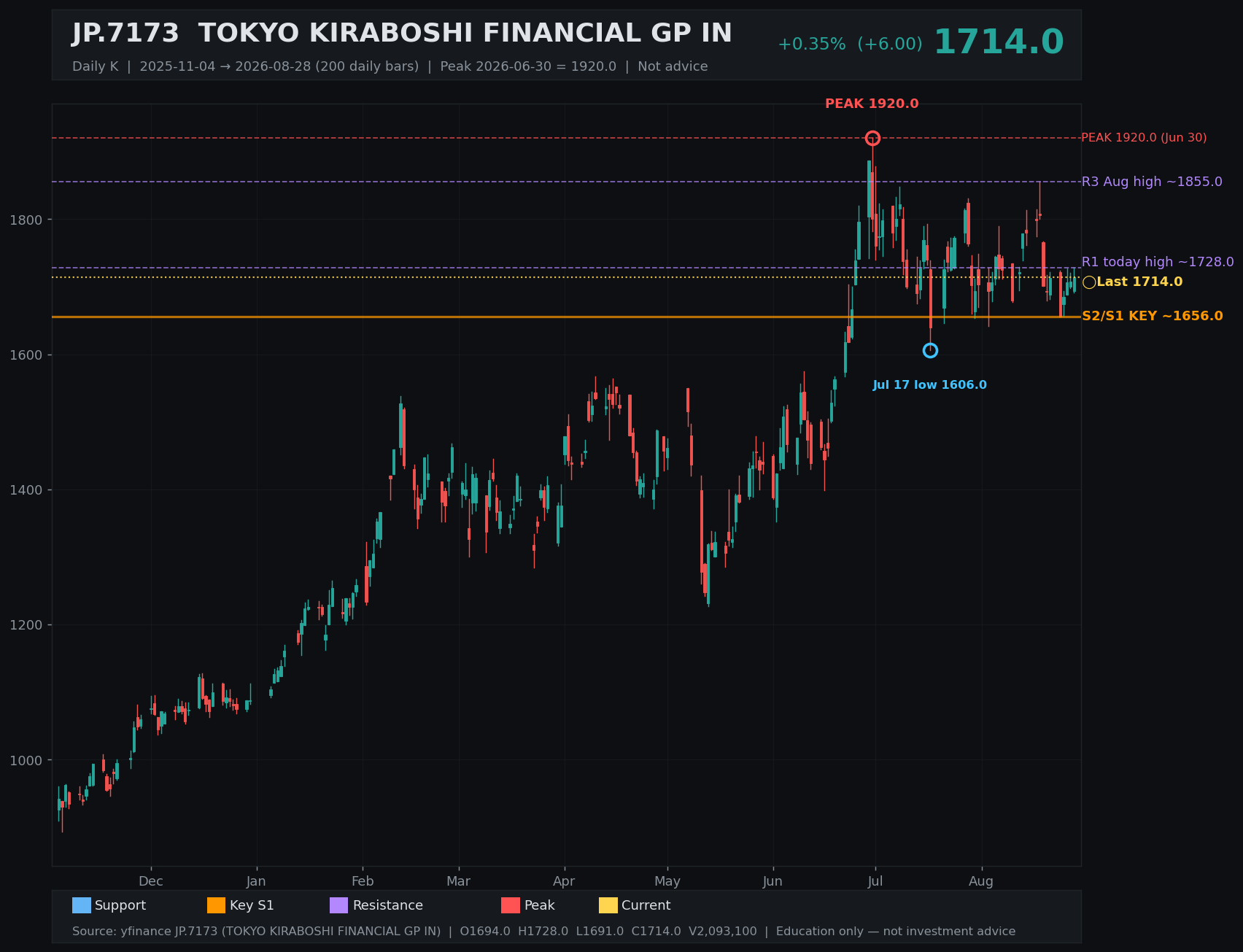Click the Peak red legend swatch
This screenshot has height=952, width=1243.
tap(511, 905)
